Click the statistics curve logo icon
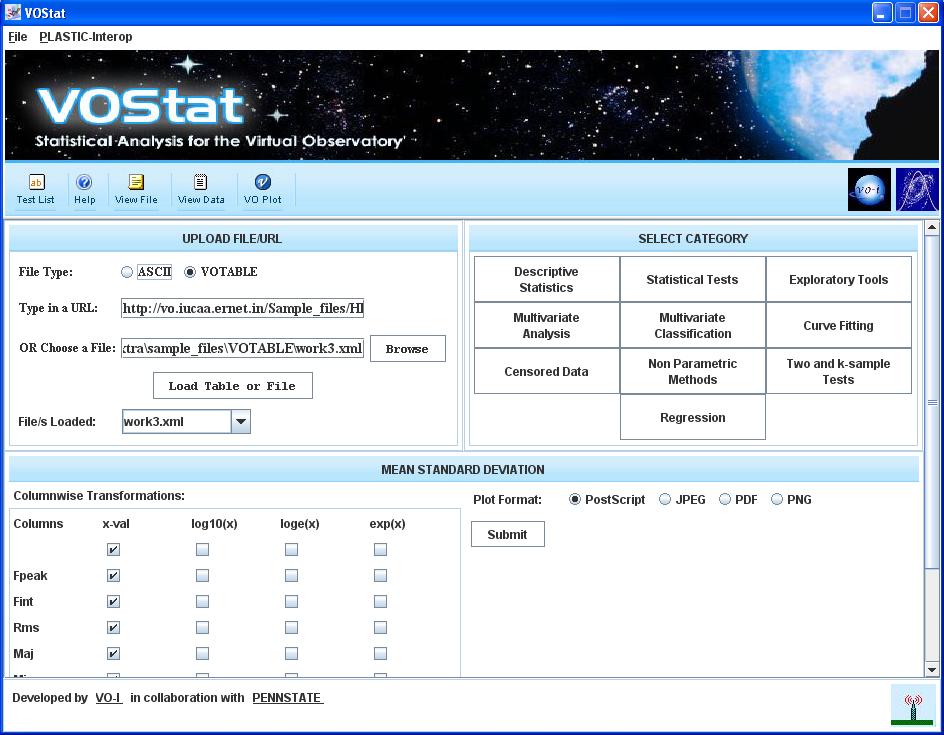The width and height of the screenshot is (944, 735). tap(917, 190)
